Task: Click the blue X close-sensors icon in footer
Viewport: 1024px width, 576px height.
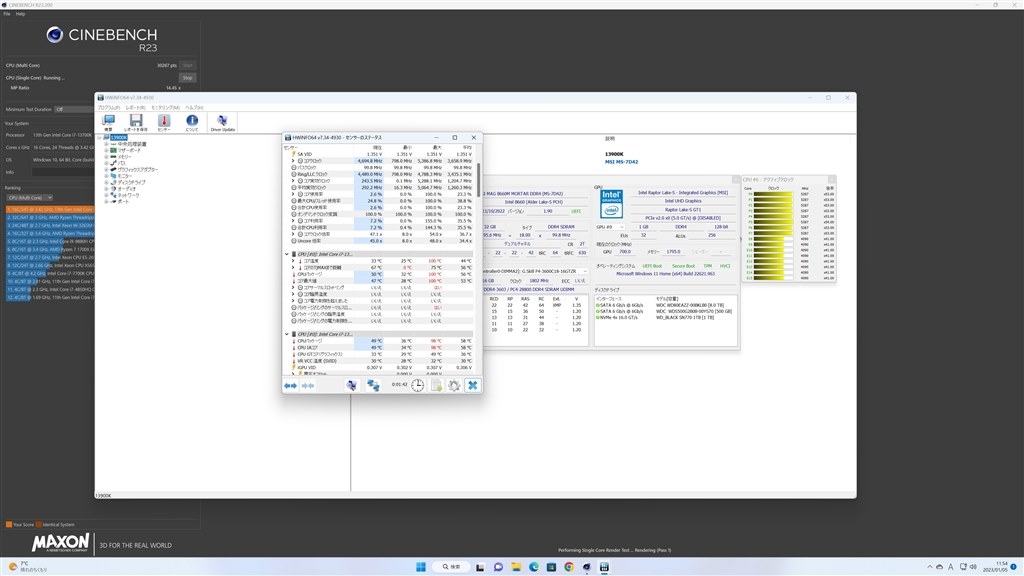Action: (473, 385)
